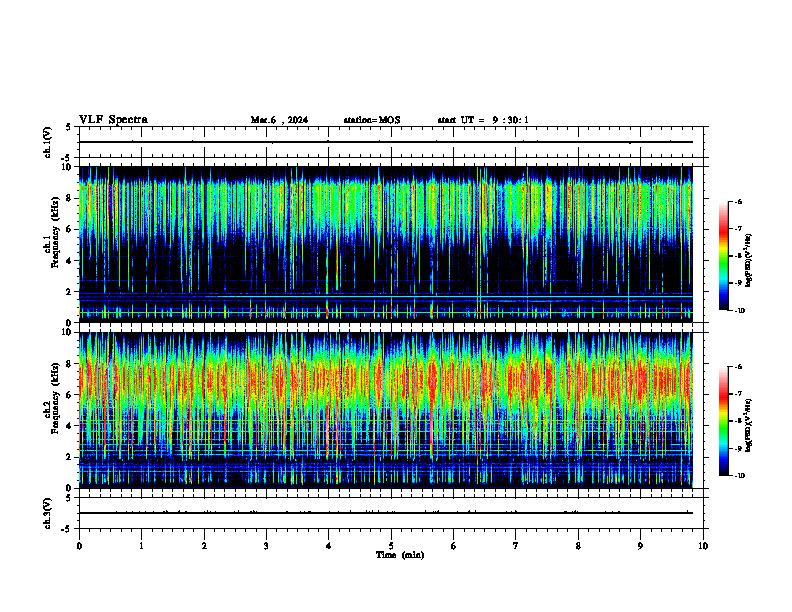Click time axis tick label "7"
792x612 pixels.
(516, 546)
